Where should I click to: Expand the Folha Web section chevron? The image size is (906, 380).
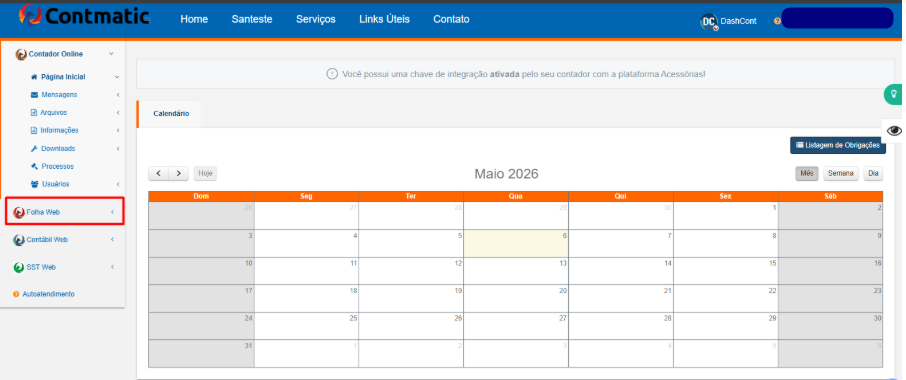(x=112, y=212)
